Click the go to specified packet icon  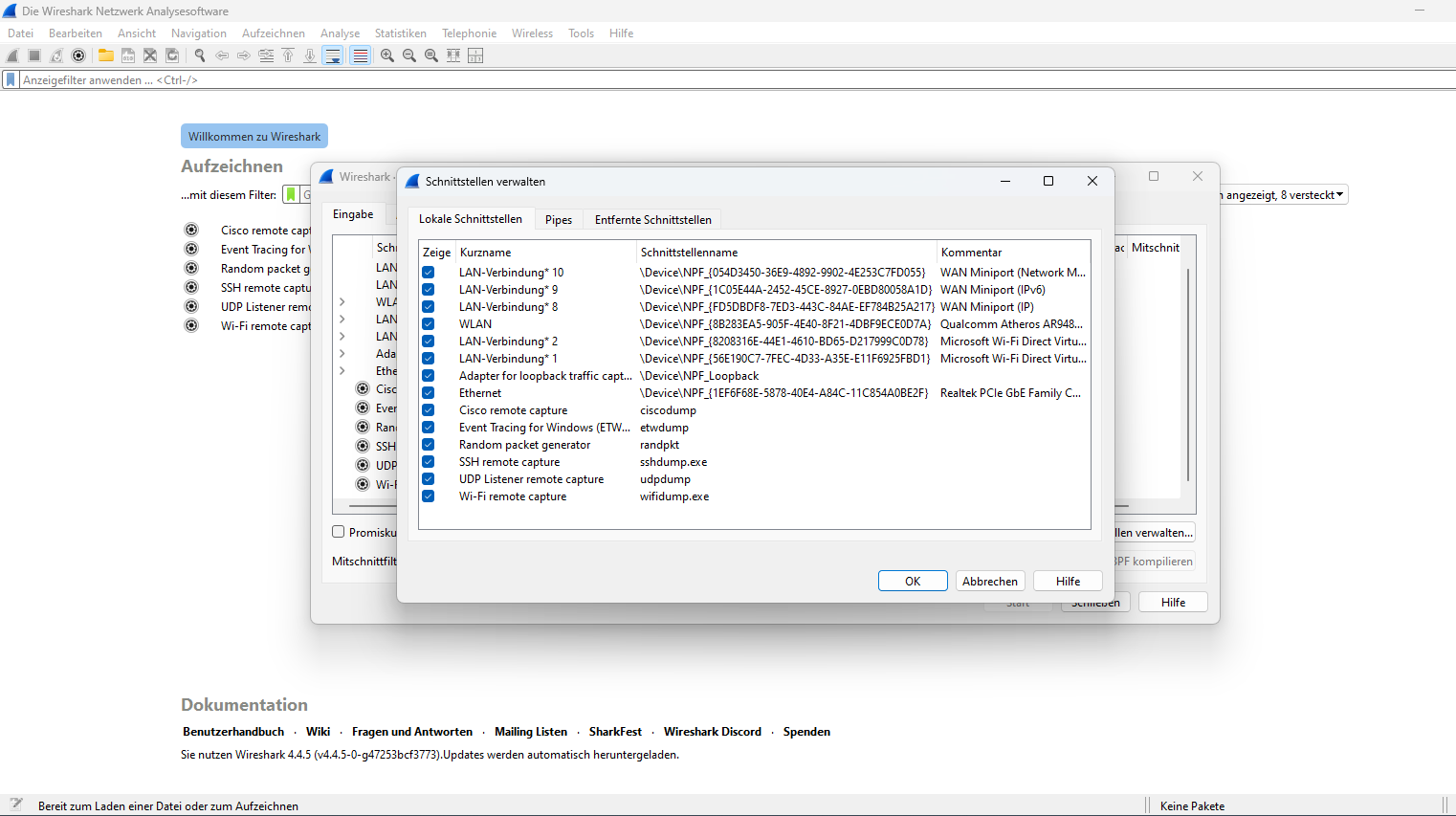click(x=266, y=55)
